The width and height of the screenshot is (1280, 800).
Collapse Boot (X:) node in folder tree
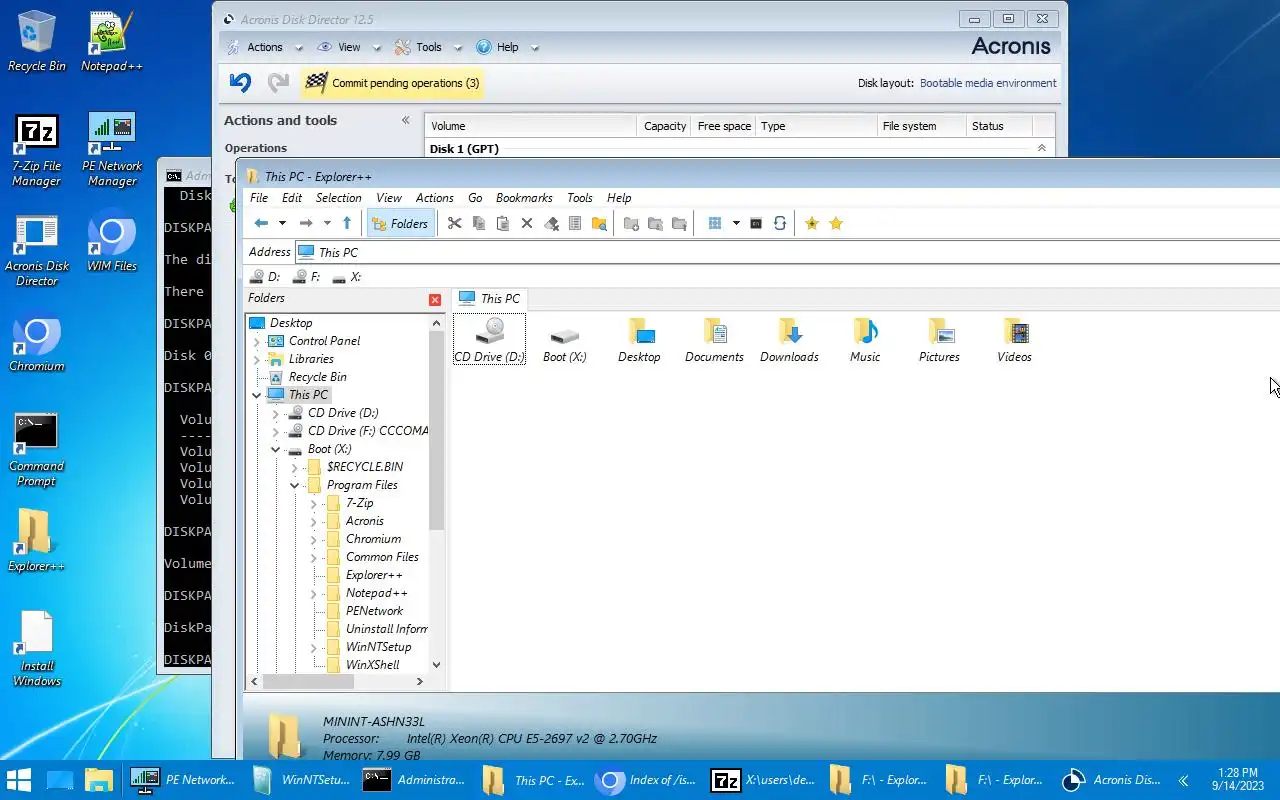pyautogui.click(x=276, y=449)
